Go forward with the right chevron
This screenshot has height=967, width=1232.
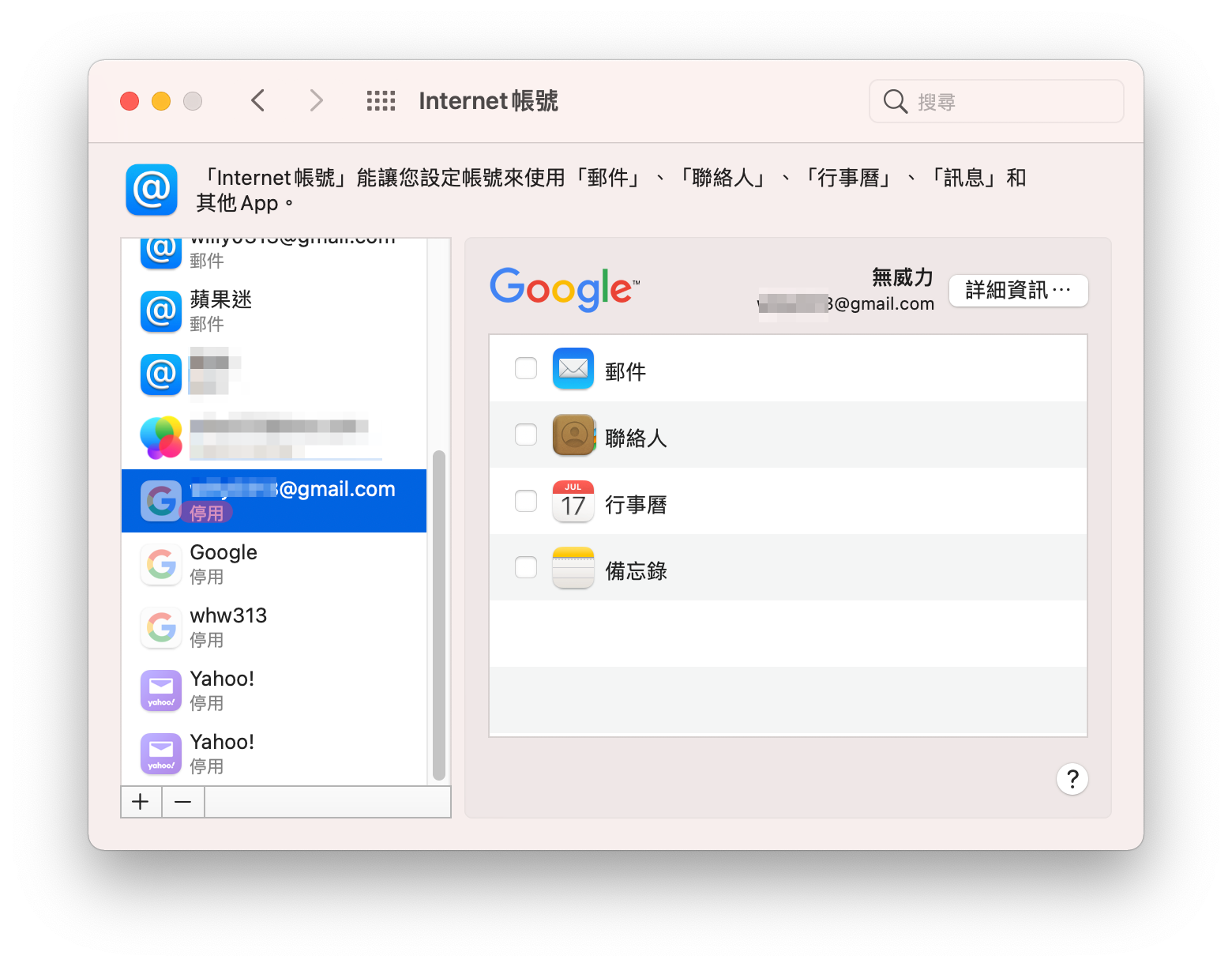[x=316, y=101]
